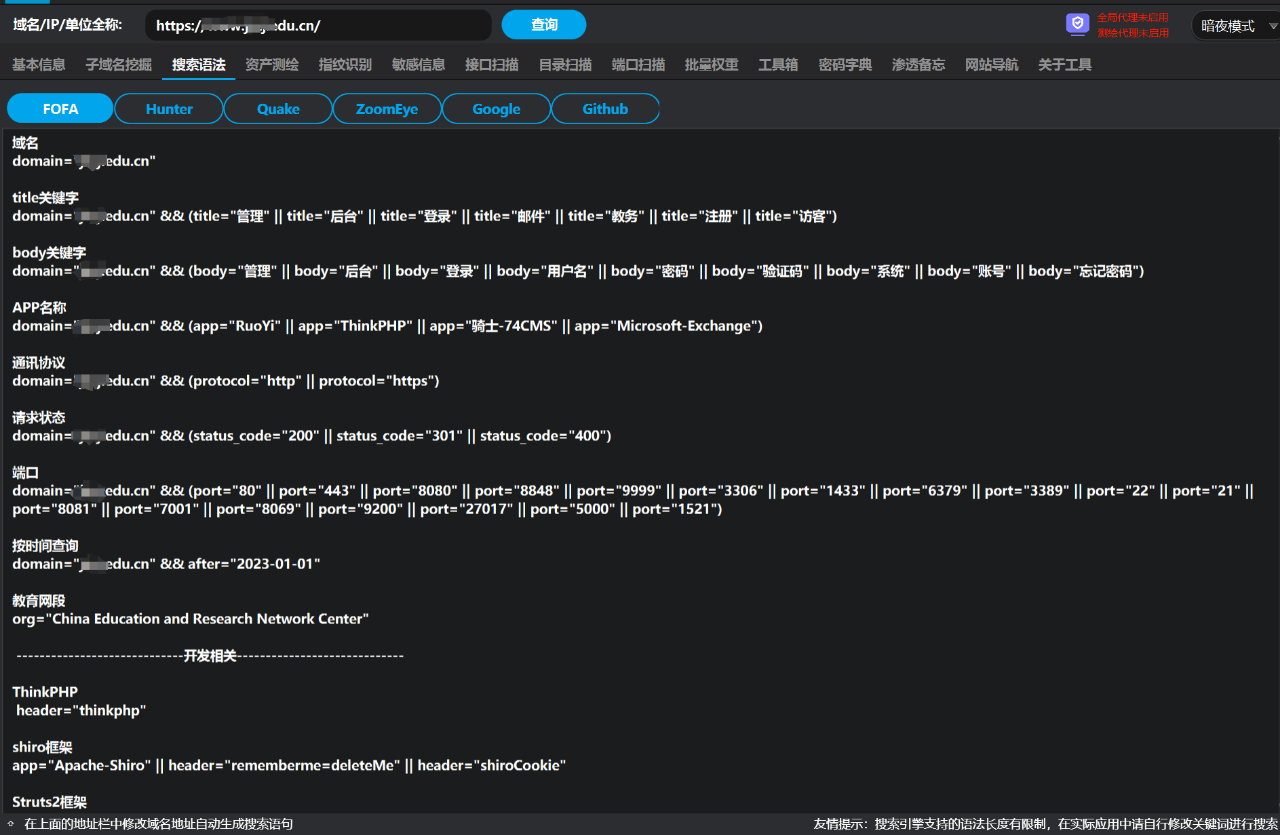
Task: Switch to the 资产测绘 tab
Action: click(272, 65)
